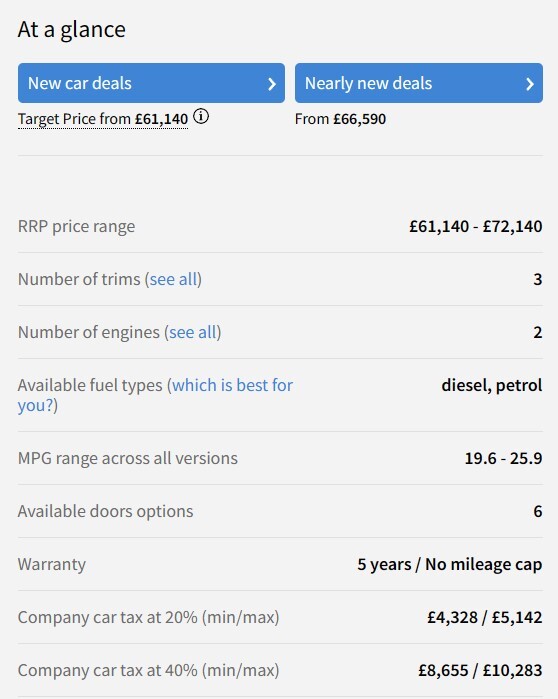Click chevron arrow on New car deals

271,84
